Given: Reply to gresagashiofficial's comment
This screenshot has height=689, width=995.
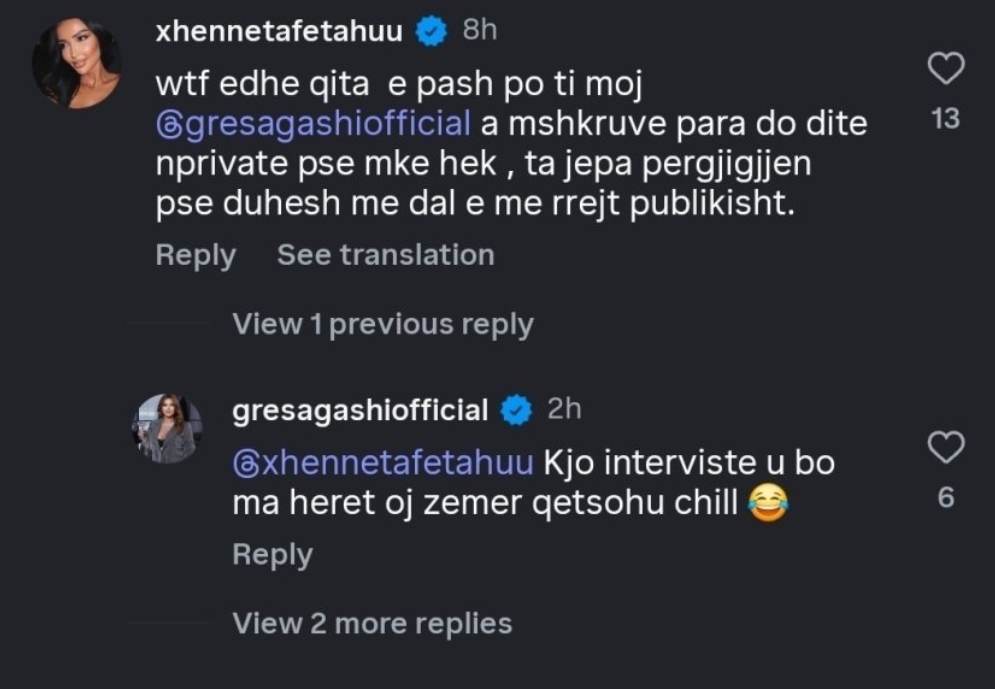Looking at the screenshot, I should click(x=272, y=554).
